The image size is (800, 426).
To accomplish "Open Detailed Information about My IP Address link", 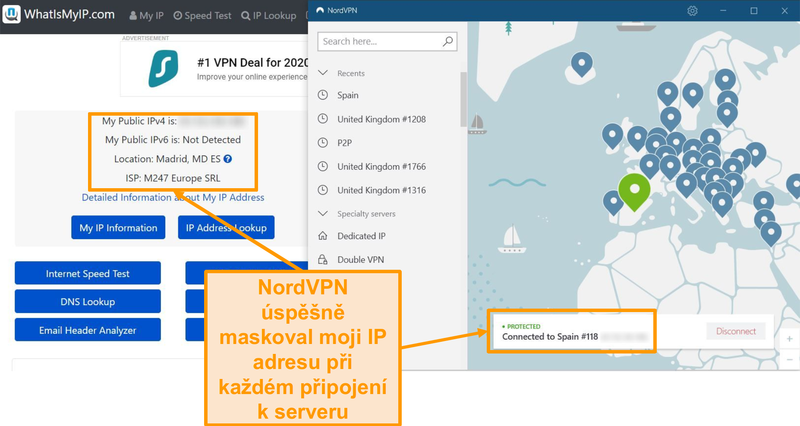I will tap(173, 197).
